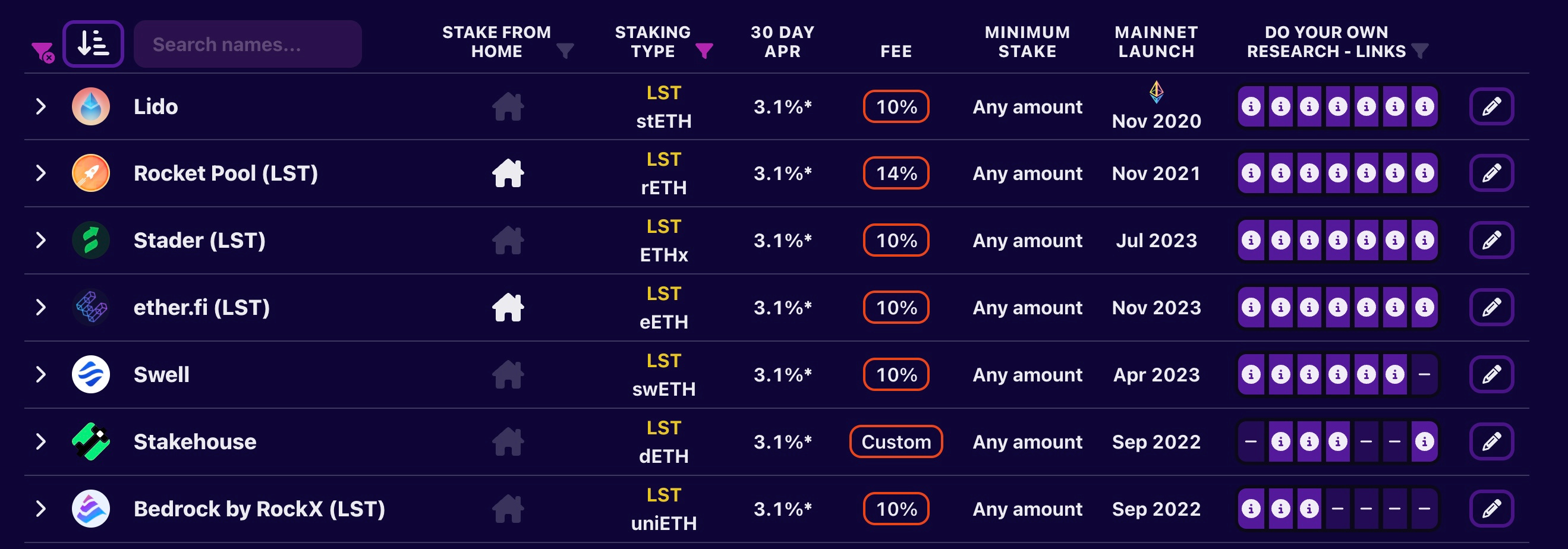Clear all filters with the funnel icon
Image resolution: width=1568 pixels, height=549 pixels.
point(43,52)
